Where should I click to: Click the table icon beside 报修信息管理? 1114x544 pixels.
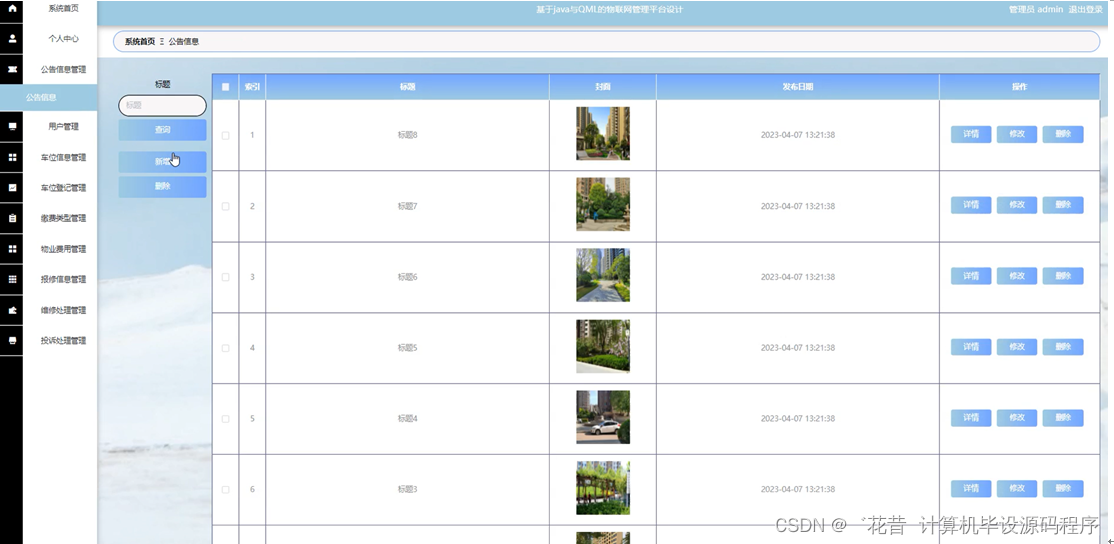pos(12,279)
